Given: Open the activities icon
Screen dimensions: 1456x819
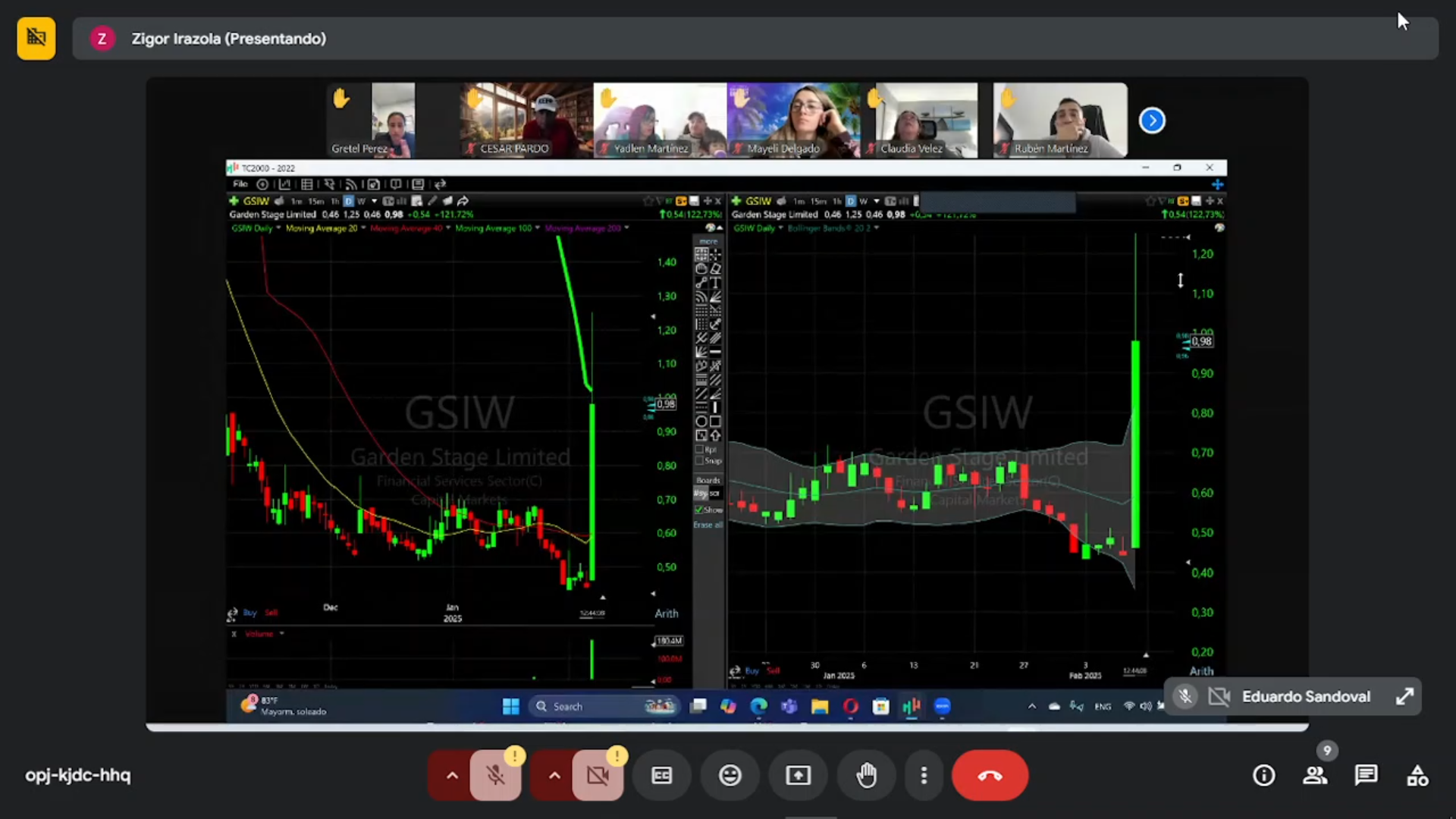Looking at the screenshot, I should tap(1417, 775).
